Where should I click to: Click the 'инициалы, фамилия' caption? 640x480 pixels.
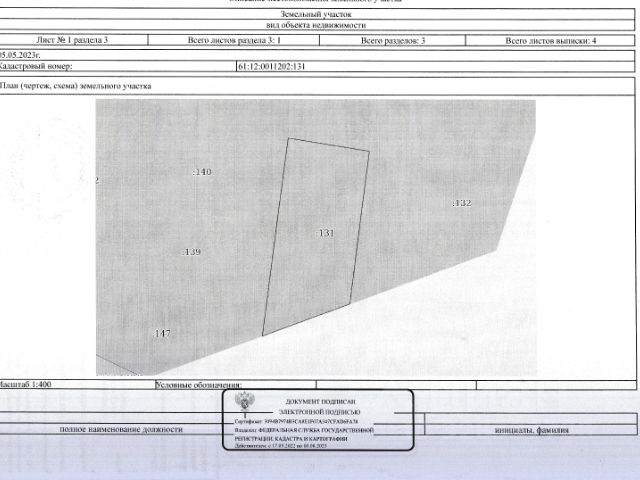click(531, 430)
